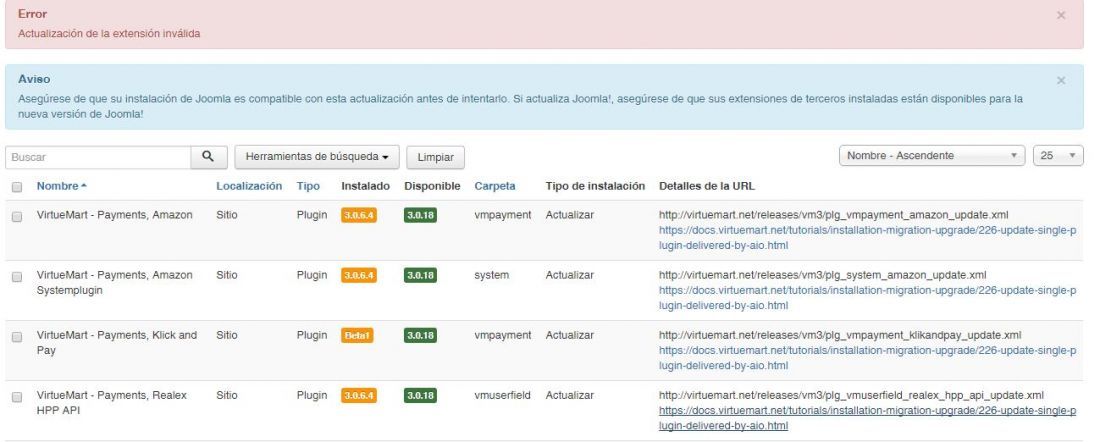Click 3.0.18 badge in Amazon Systemplugin row

click(x=420, y=276)
